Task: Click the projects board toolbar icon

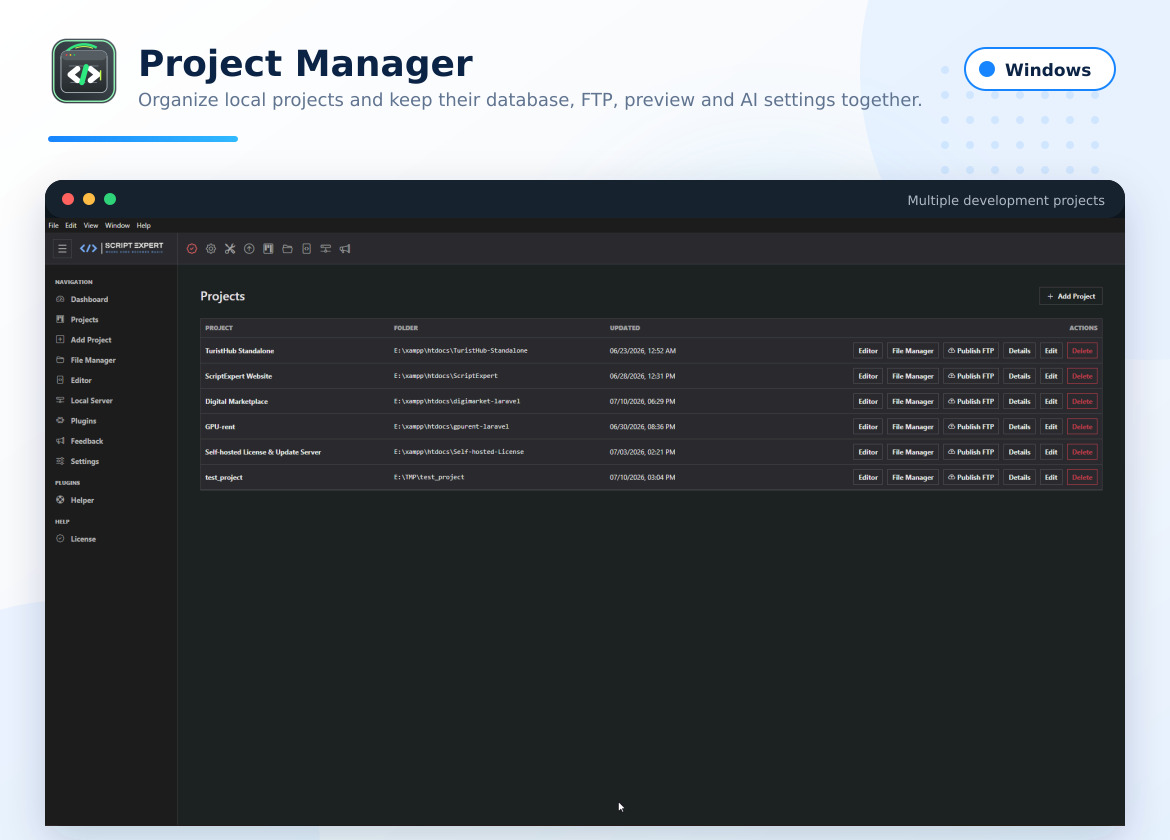Action: tap(268, 249)
